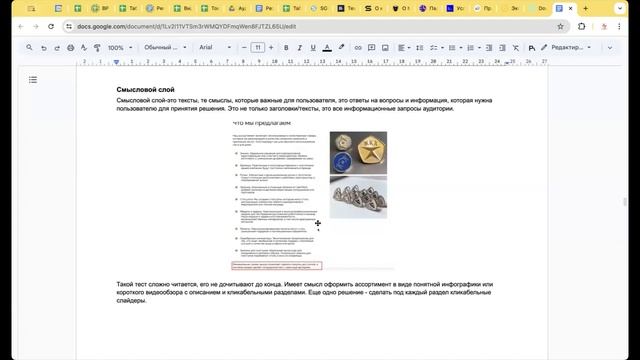
Task: Reload the current page
Action: click(51, 27)
